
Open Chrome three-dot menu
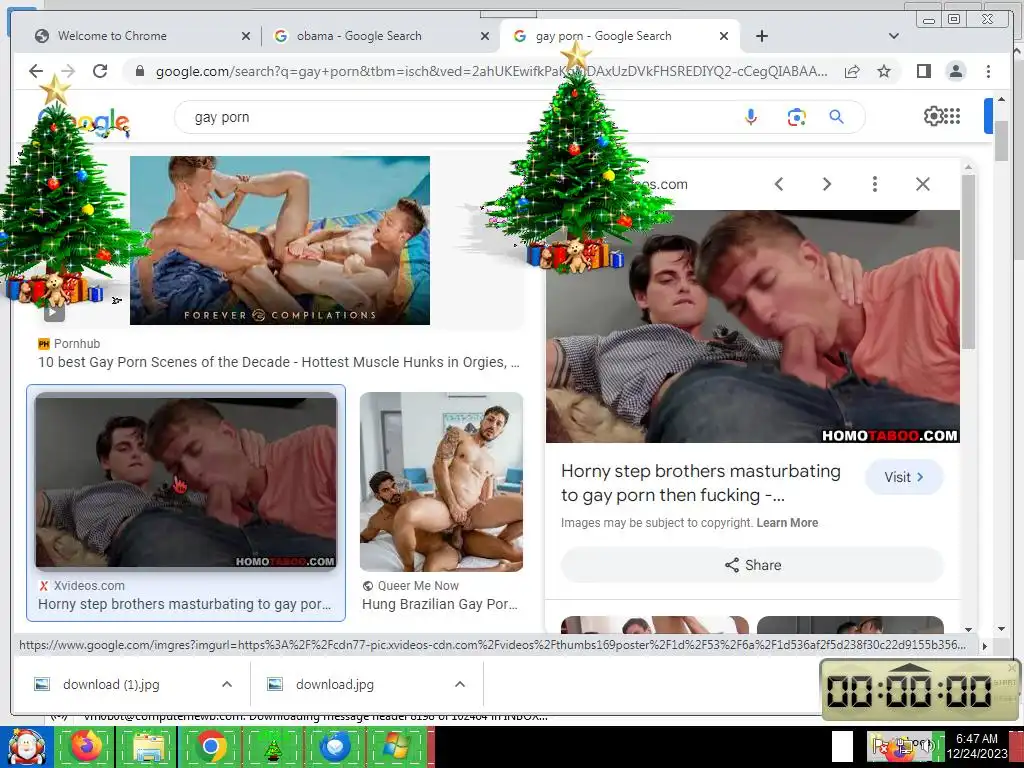(x=988, y=71)
